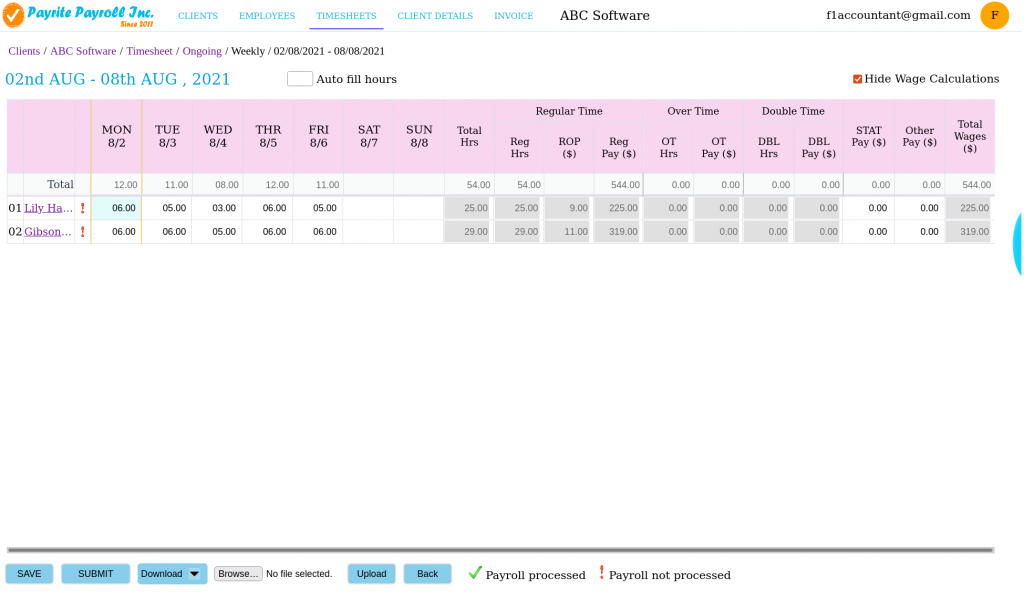The image size is (1024, 598).
Task: Click the checkmark badge on the Payrite logo
Action: (x=14, y=14)
